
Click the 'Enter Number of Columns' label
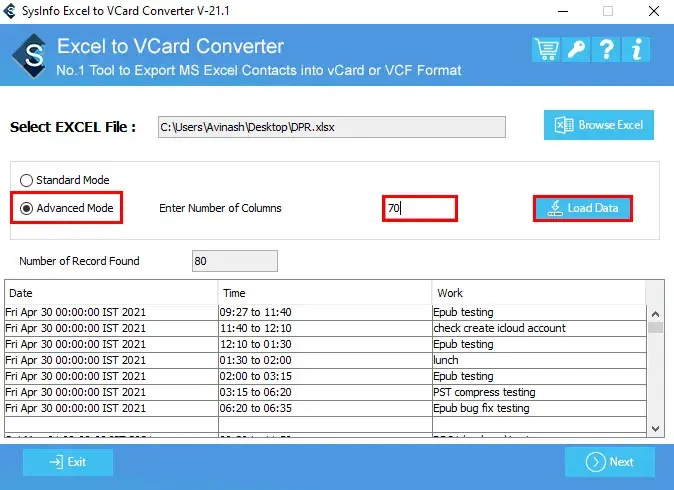coord(220,208)
